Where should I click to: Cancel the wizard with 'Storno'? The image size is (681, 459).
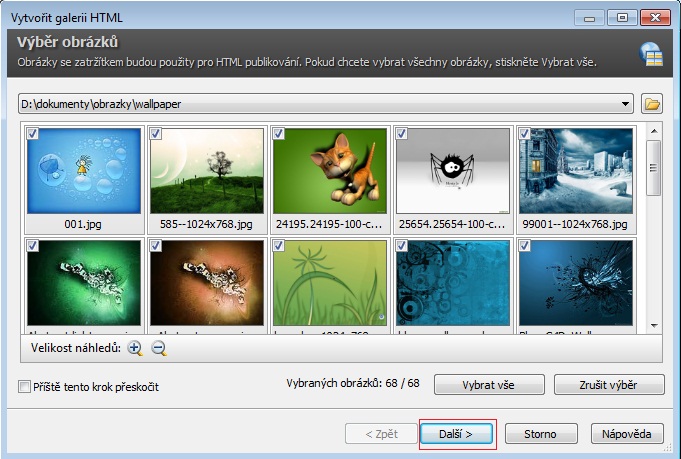[x=541, y=434]
